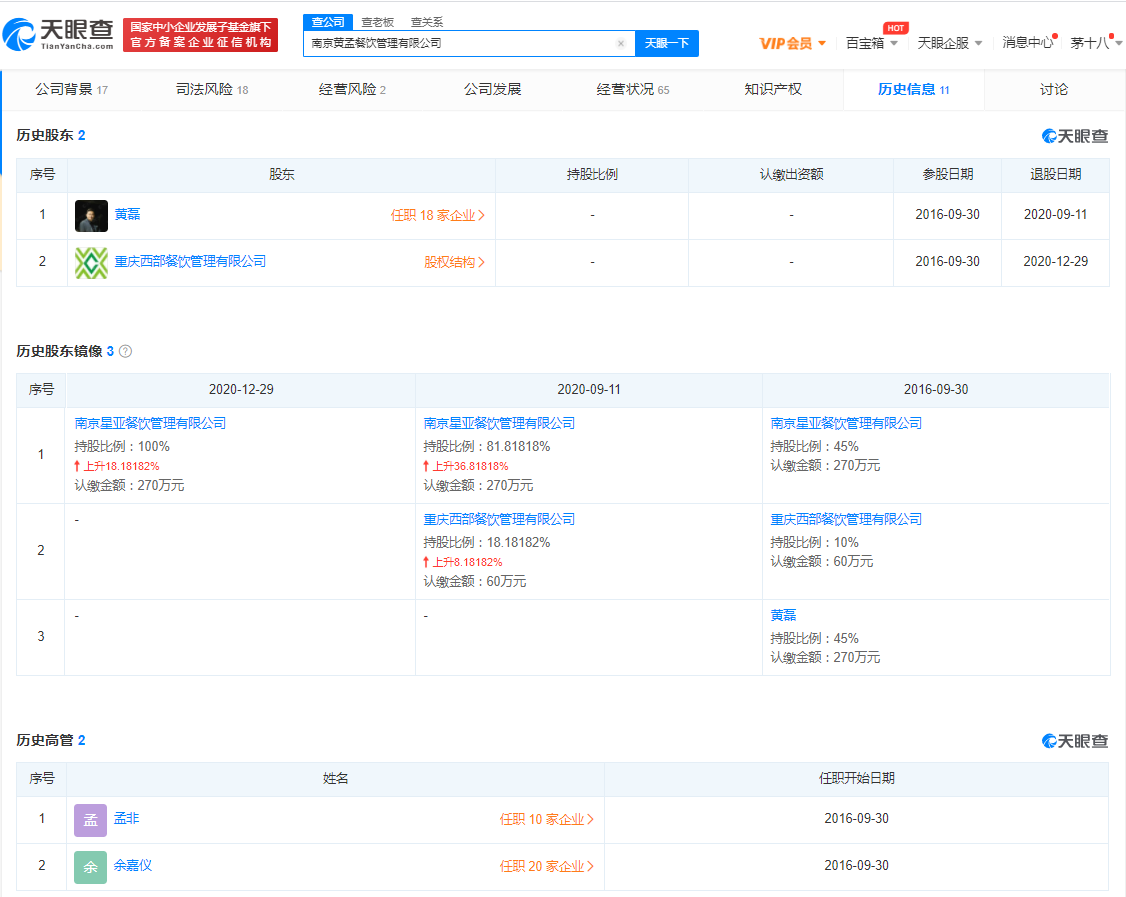Open the help icon next to 历史股东镜像
Viewport: 1126px width, 897px height.
coord(126,351)
